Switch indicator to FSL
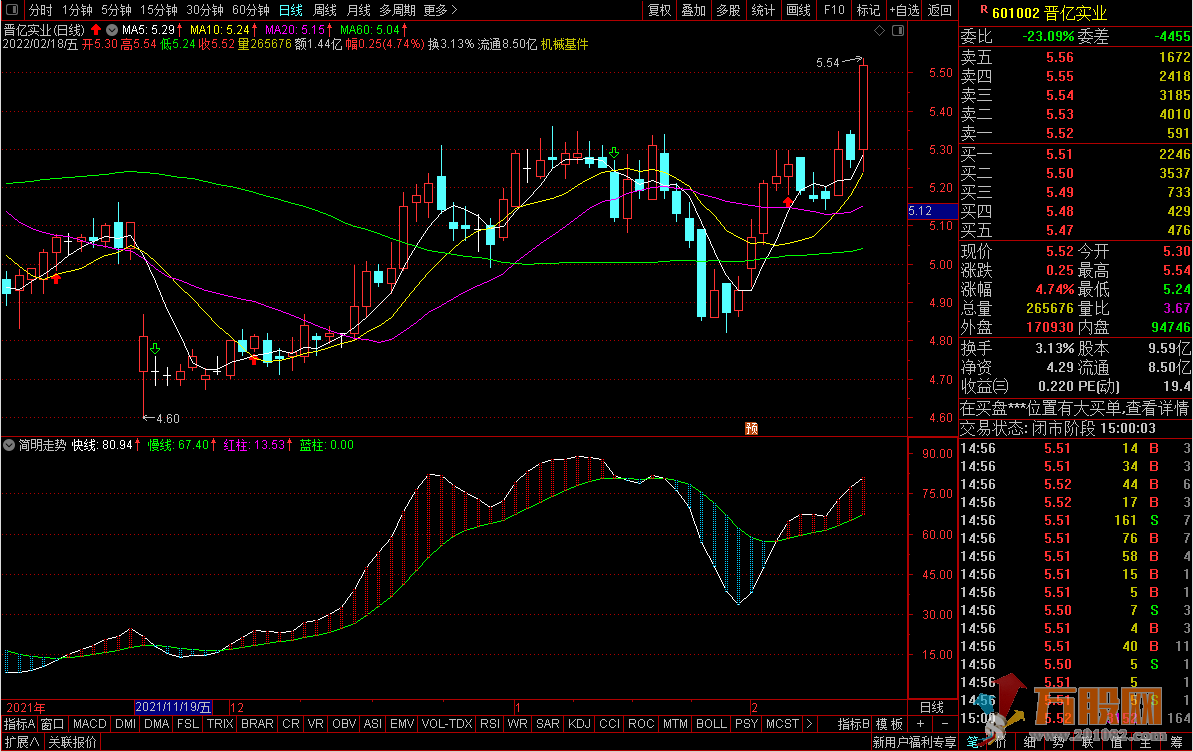 tap(188, 724)
